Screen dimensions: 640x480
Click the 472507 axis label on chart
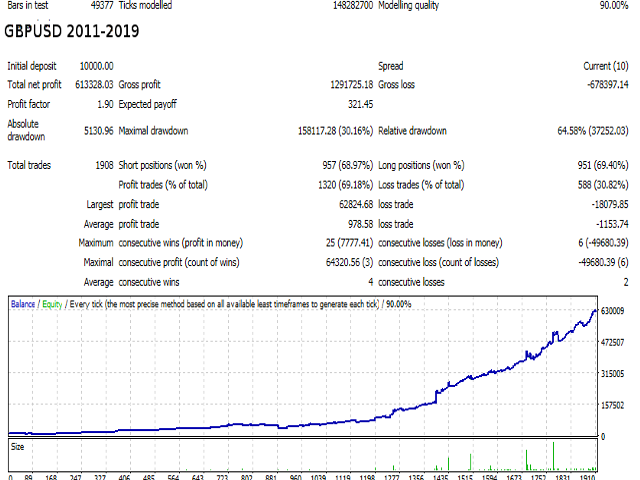pyautogui.click(x=612, y=342)
